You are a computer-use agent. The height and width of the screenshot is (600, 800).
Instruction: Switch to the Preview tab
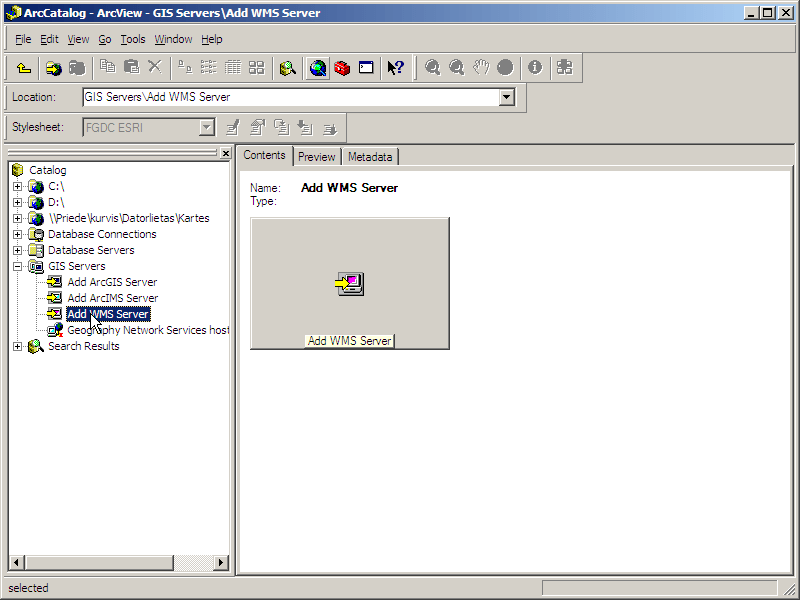pyautogui.click(x=316, y=157)
